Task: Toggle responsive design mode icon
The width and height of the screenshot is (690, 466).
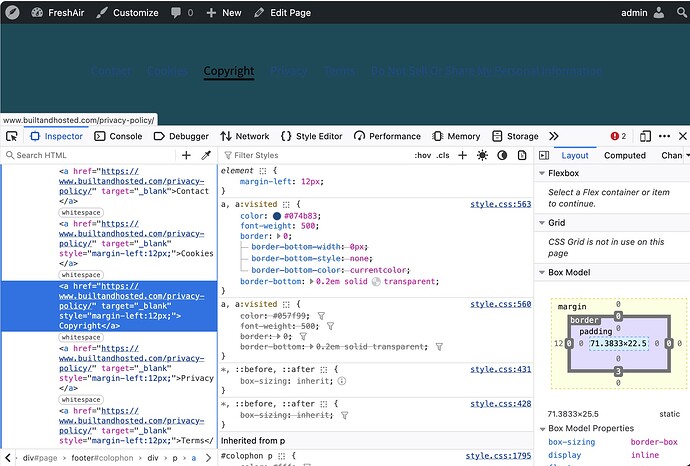Action: 645,136
